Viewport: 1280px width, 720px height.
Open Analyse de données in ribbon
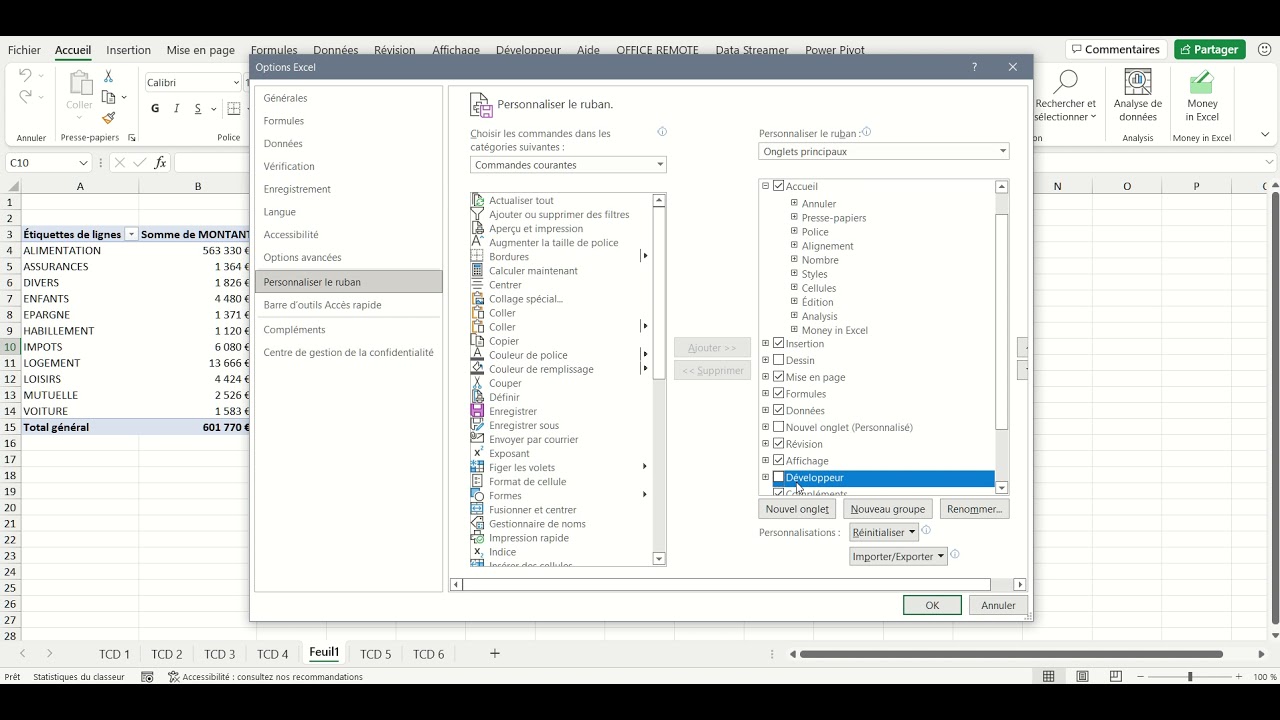click(x=1138, y=96)
